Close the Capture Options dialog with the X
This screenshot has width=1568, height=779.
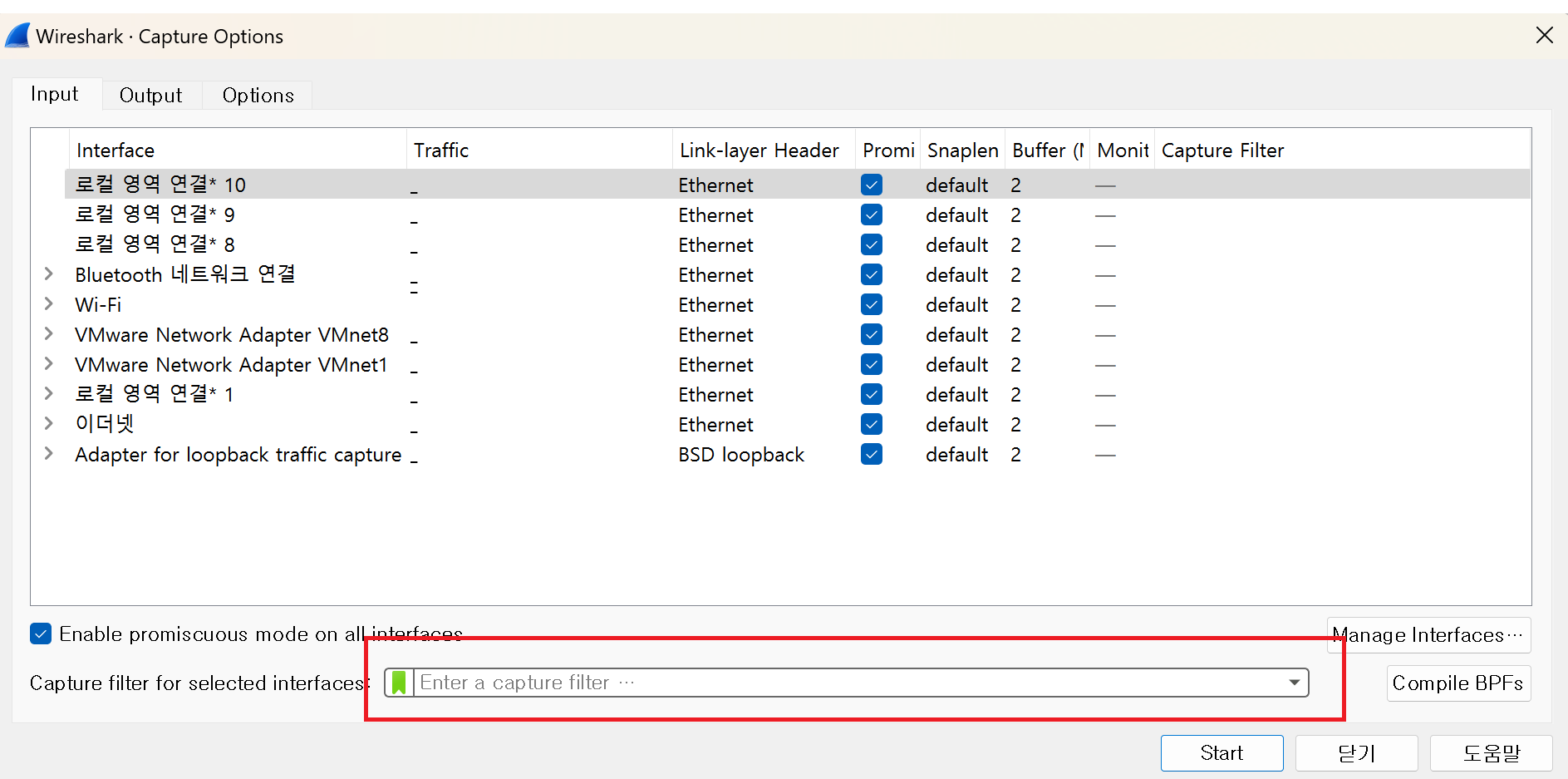1544,35
